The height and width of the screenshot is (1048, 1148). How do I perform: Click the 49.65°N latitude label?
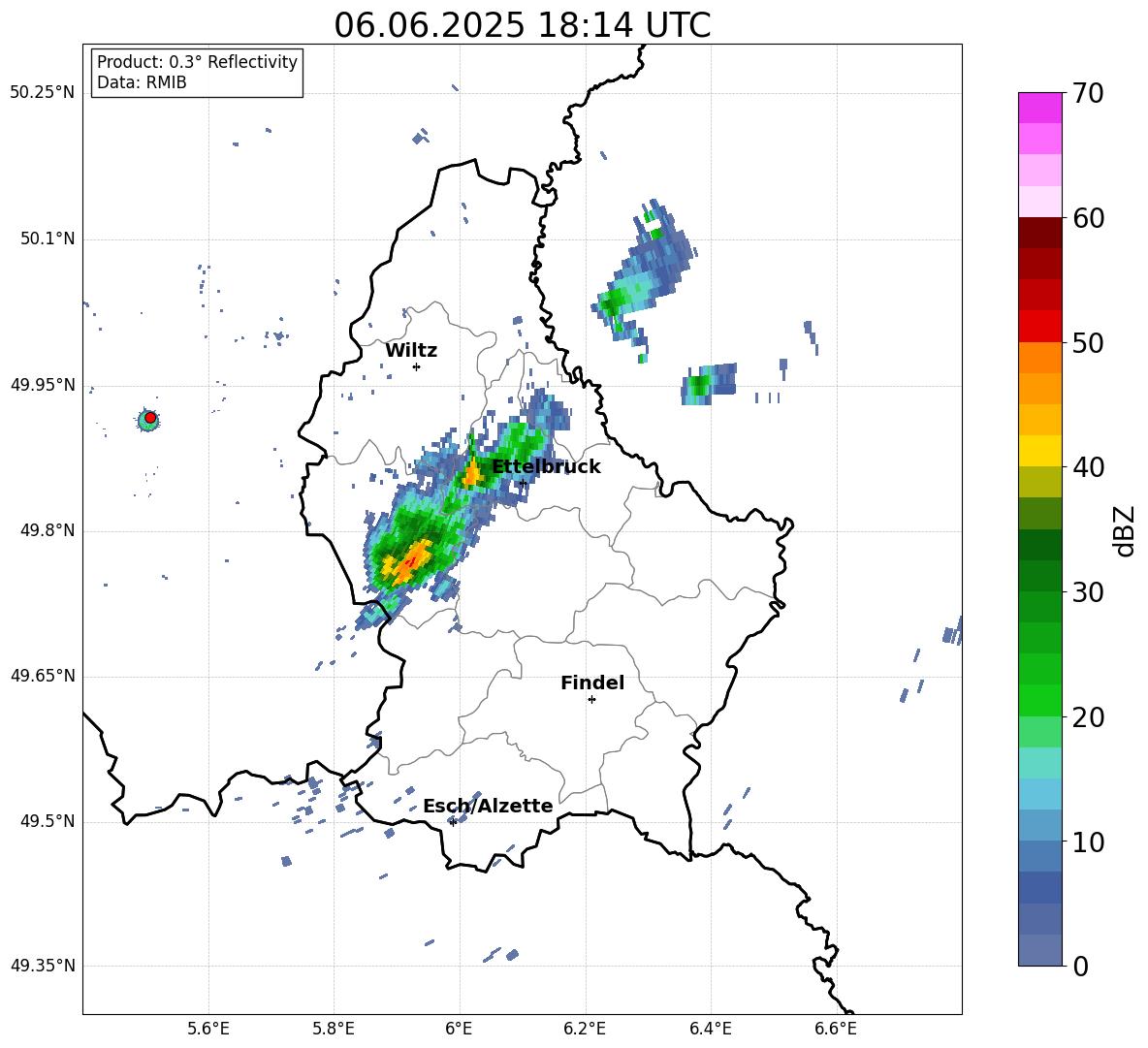pos(43,676)
